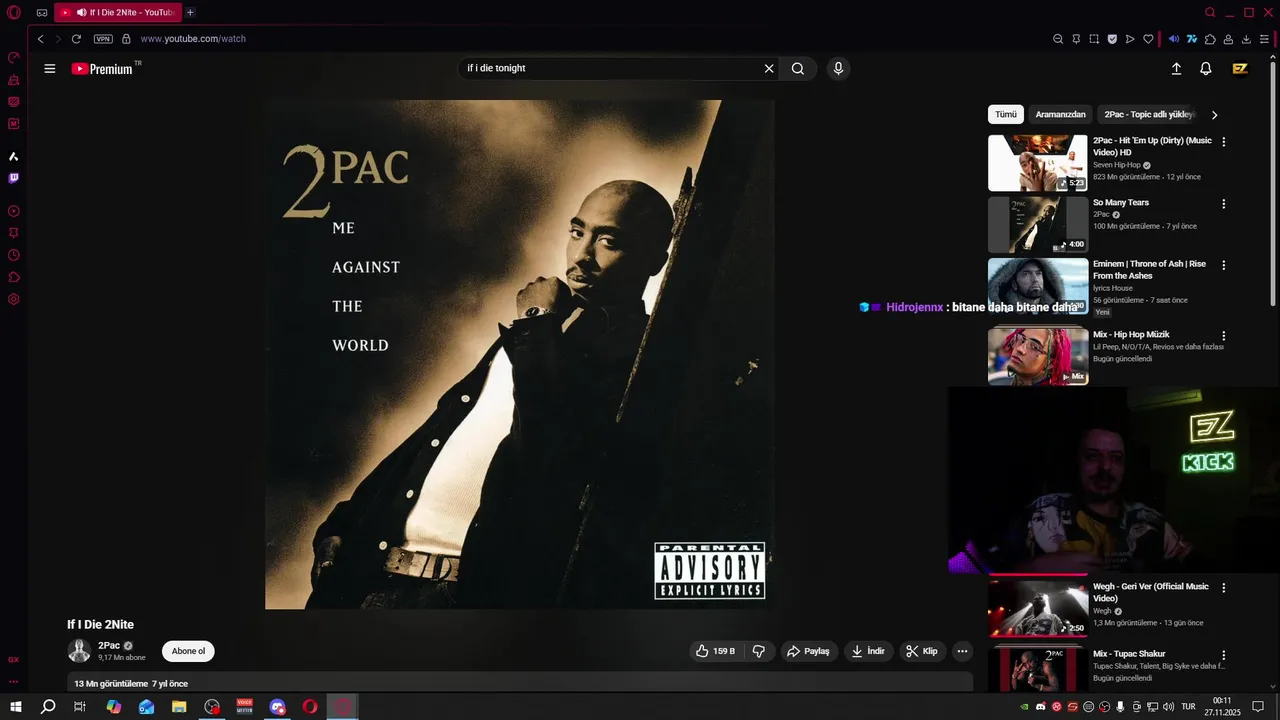Take a snapshot with dashed-square icon
The width and height of the screenshot is (1280, 720).
[1094, 39]
